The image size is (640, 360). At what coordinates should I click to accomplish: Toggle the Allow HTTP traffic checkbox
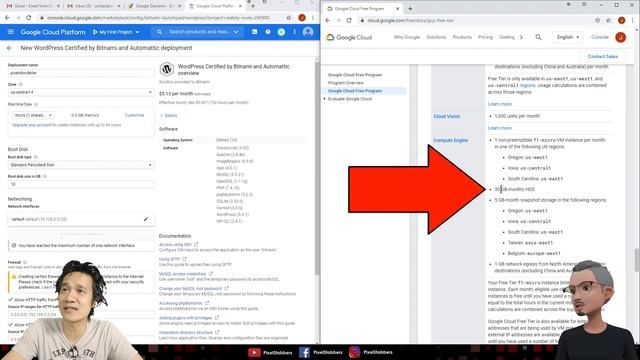coord(11,300)
